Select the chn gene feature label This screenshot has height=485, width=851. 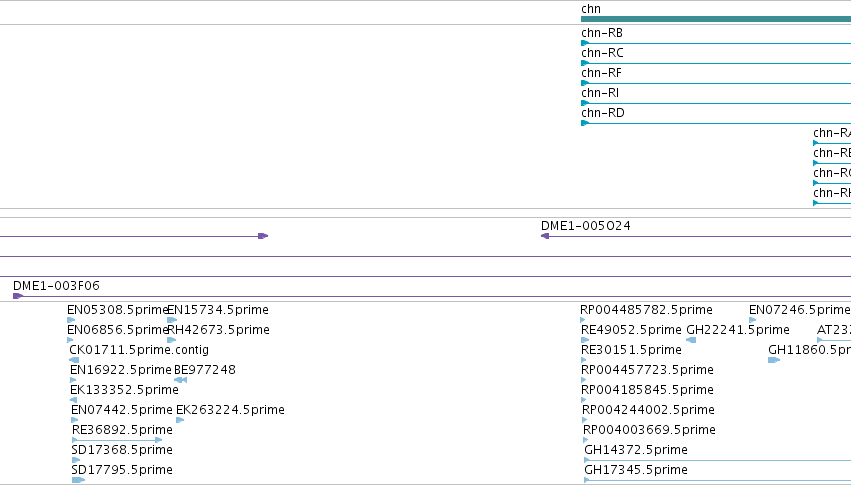click(x=590, y=9)
